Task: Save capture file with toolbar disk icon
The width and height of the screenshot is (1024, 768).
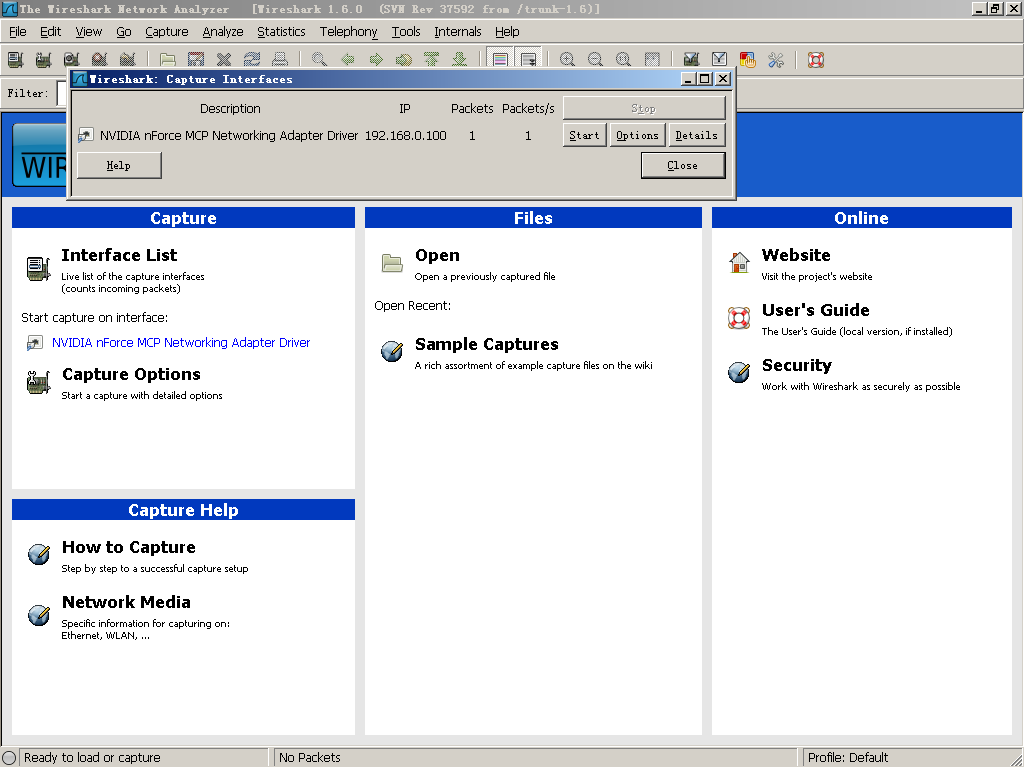Action: pyautogui.click(x=195, y=59)
